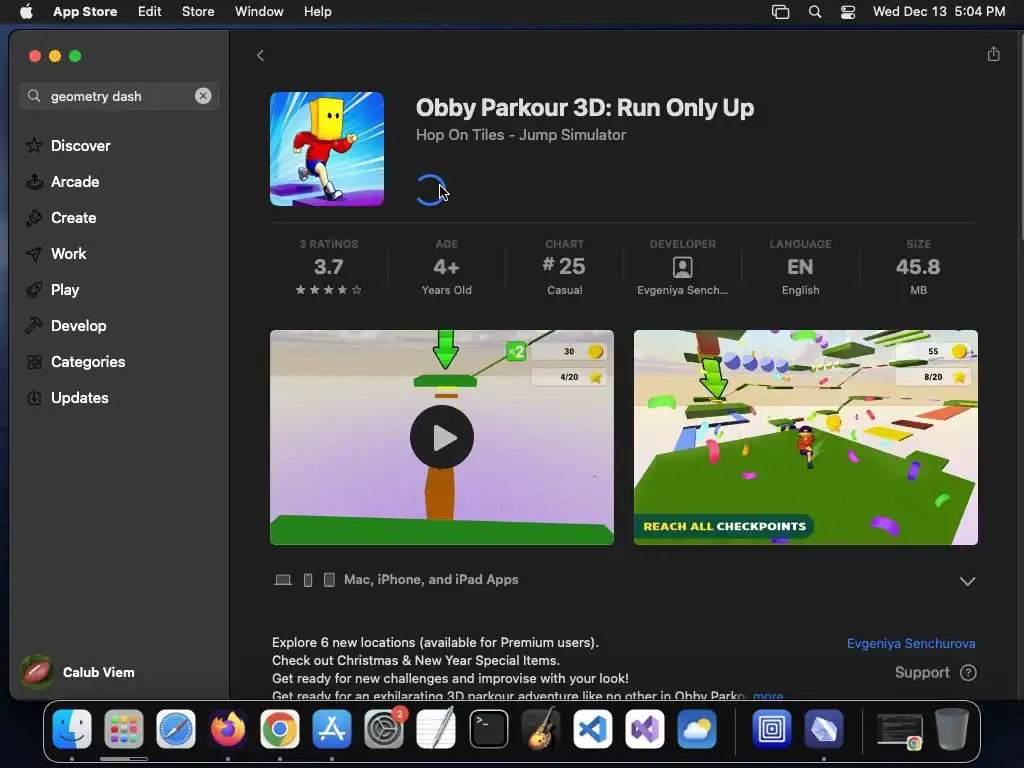
Task: Click the search field with geometry dash
Action: point(118,96)
